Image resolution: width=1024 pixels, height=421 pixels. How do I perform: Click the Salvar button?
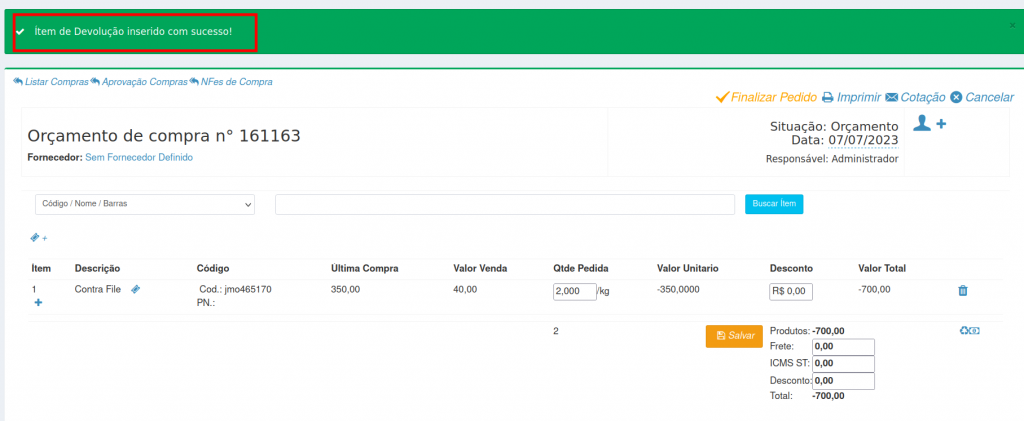(735, 336)
